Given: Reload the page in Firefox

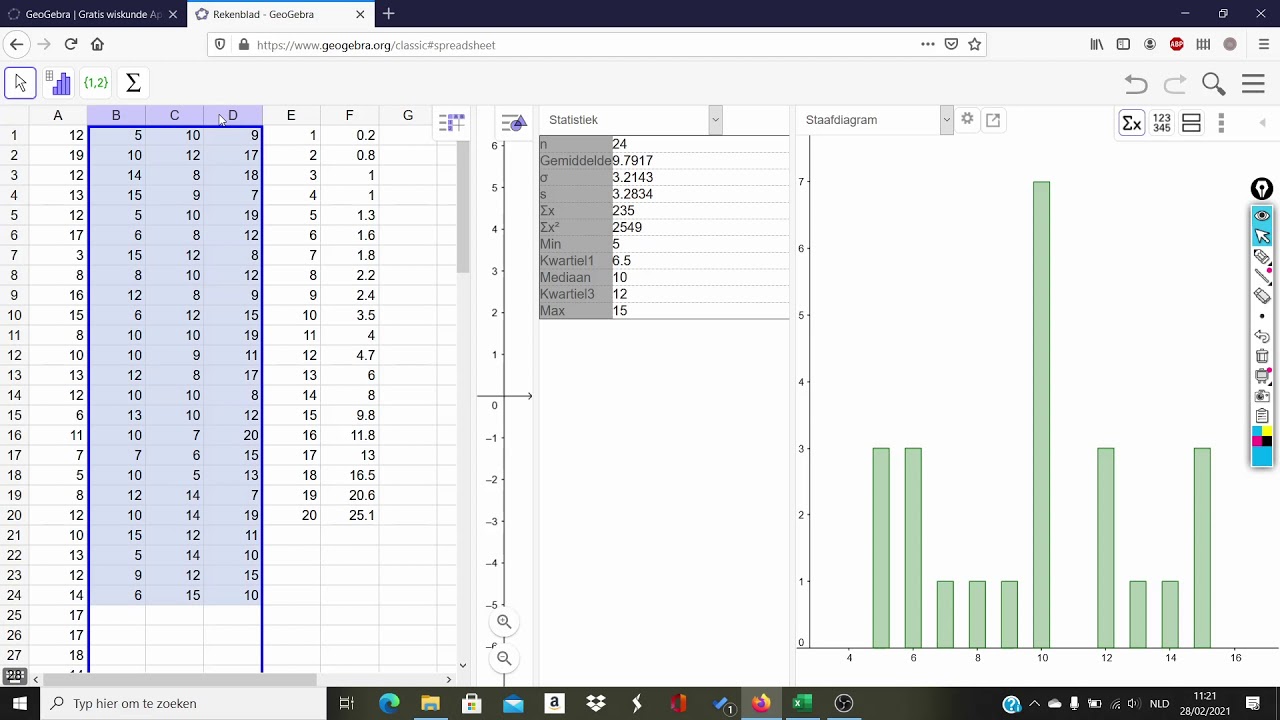Looking at the screenshot, I should point(70,44).
